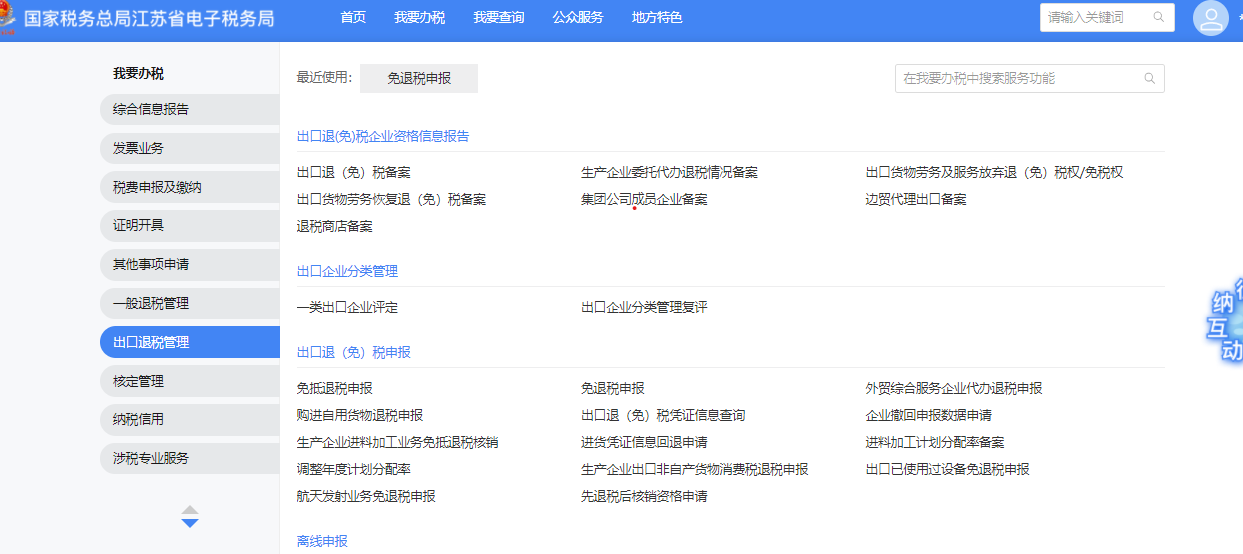The height and width of the screenshot is (554, 1243).
Task: Click the 一类出口企业评定 link
Action: point(347,307)
